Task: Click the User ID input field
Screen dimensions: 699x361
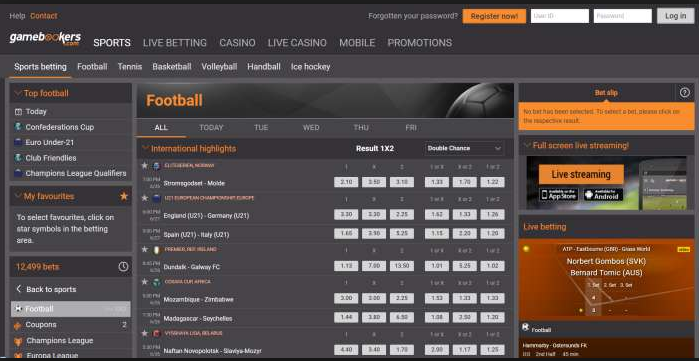Action: coord(560,16)
